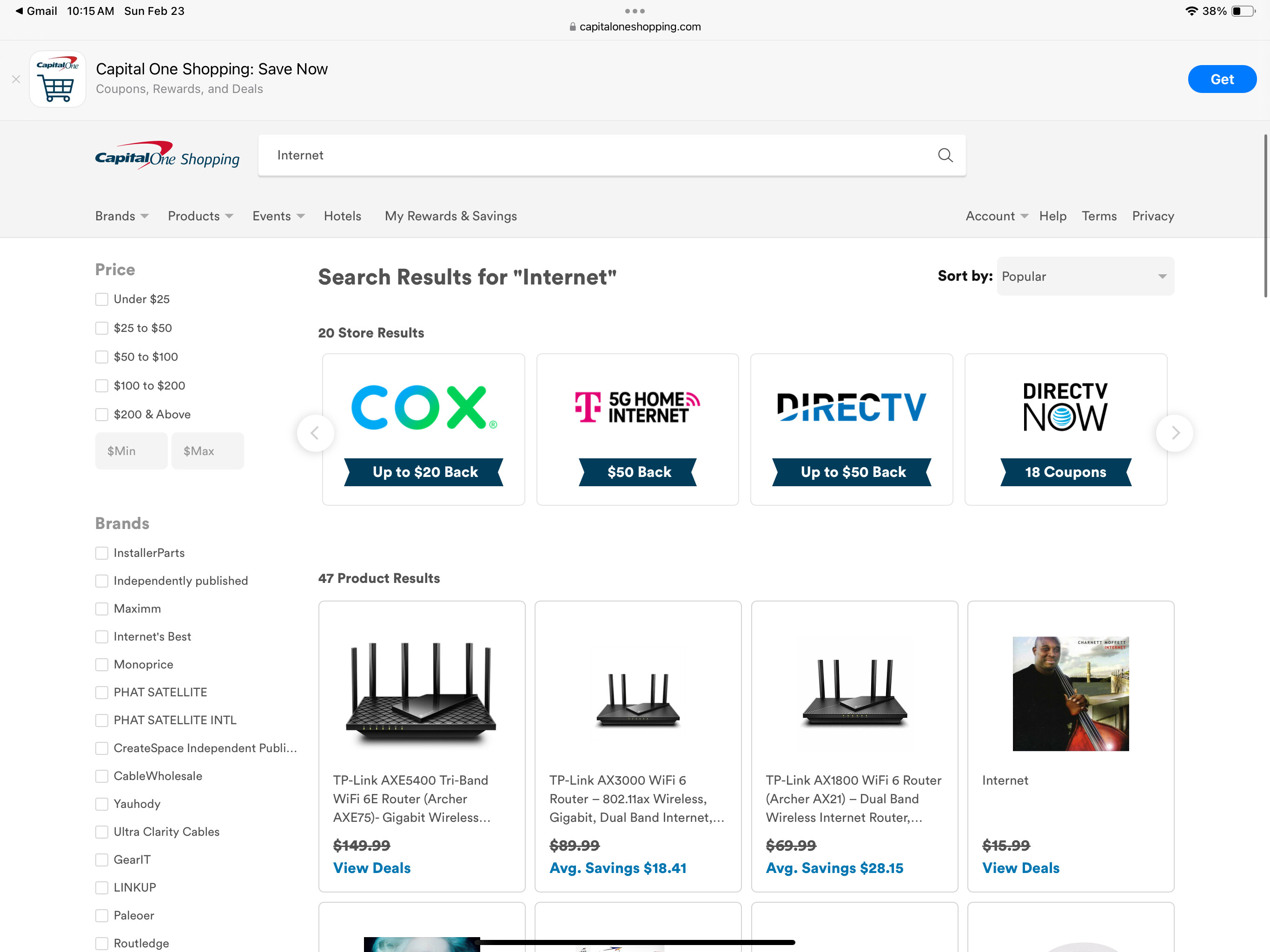Check the Ultra Clarity Cables filter
Viewport: 1270px width, 952px height.
click(x=102, y=832)
